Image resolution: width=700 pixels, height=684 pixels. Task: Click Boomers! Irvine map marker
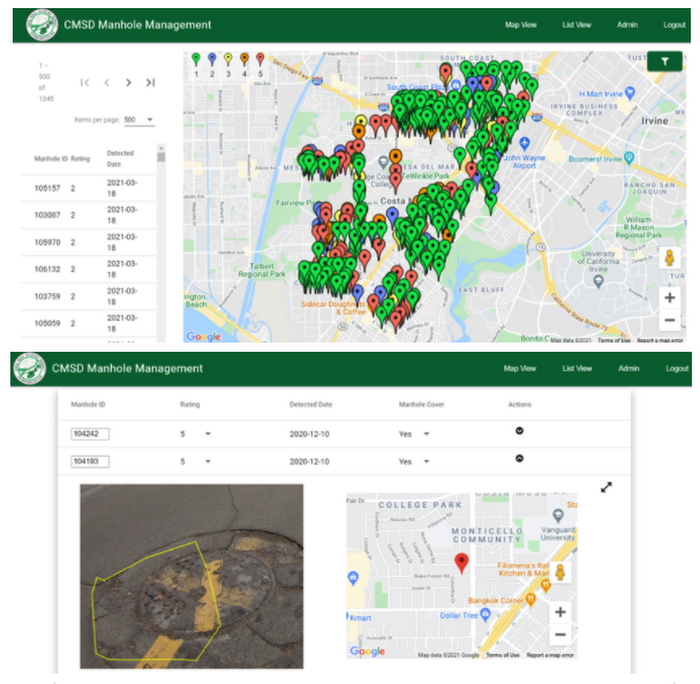629,158
